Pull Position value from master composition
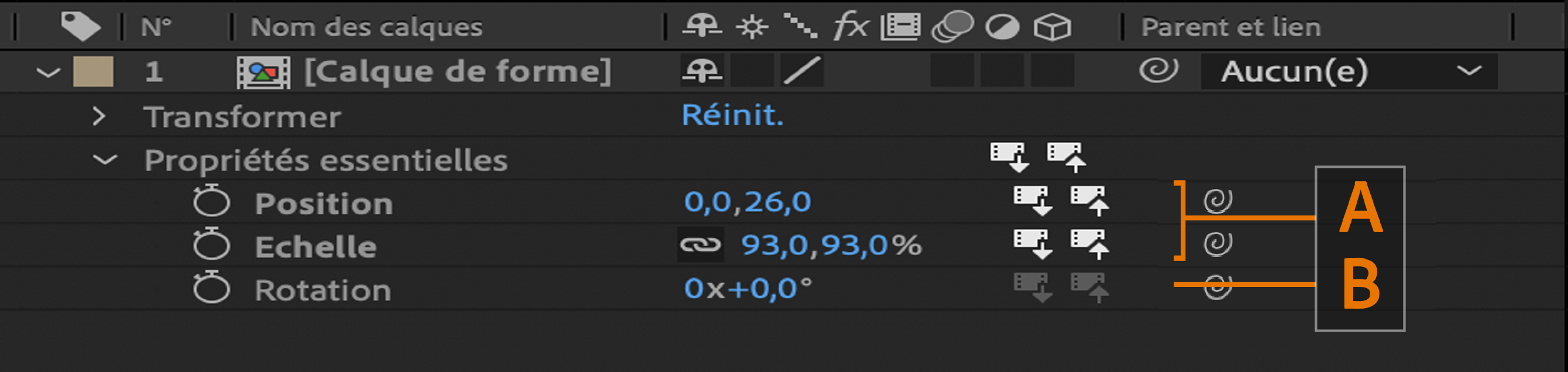The height and width of the screenshot is (372, 1568). pyautogui.click(x=1032, y=200)
